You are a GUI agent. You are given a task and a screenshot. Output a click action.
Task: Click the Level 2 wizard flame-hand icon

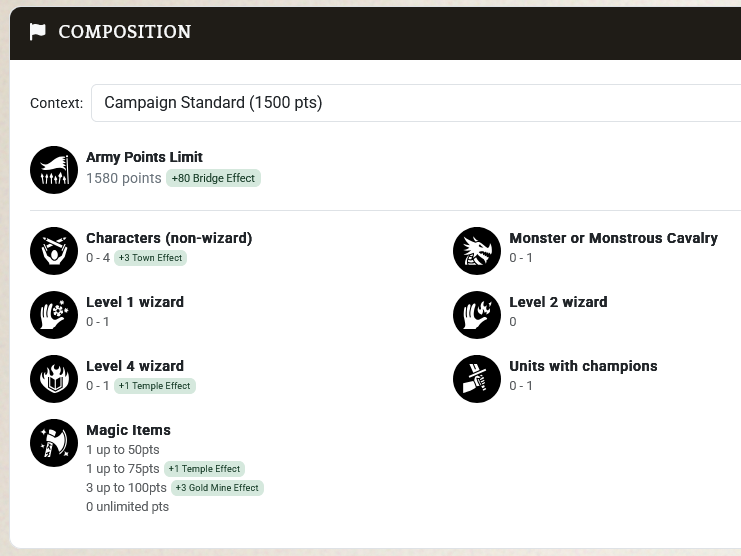click(477, 315)
